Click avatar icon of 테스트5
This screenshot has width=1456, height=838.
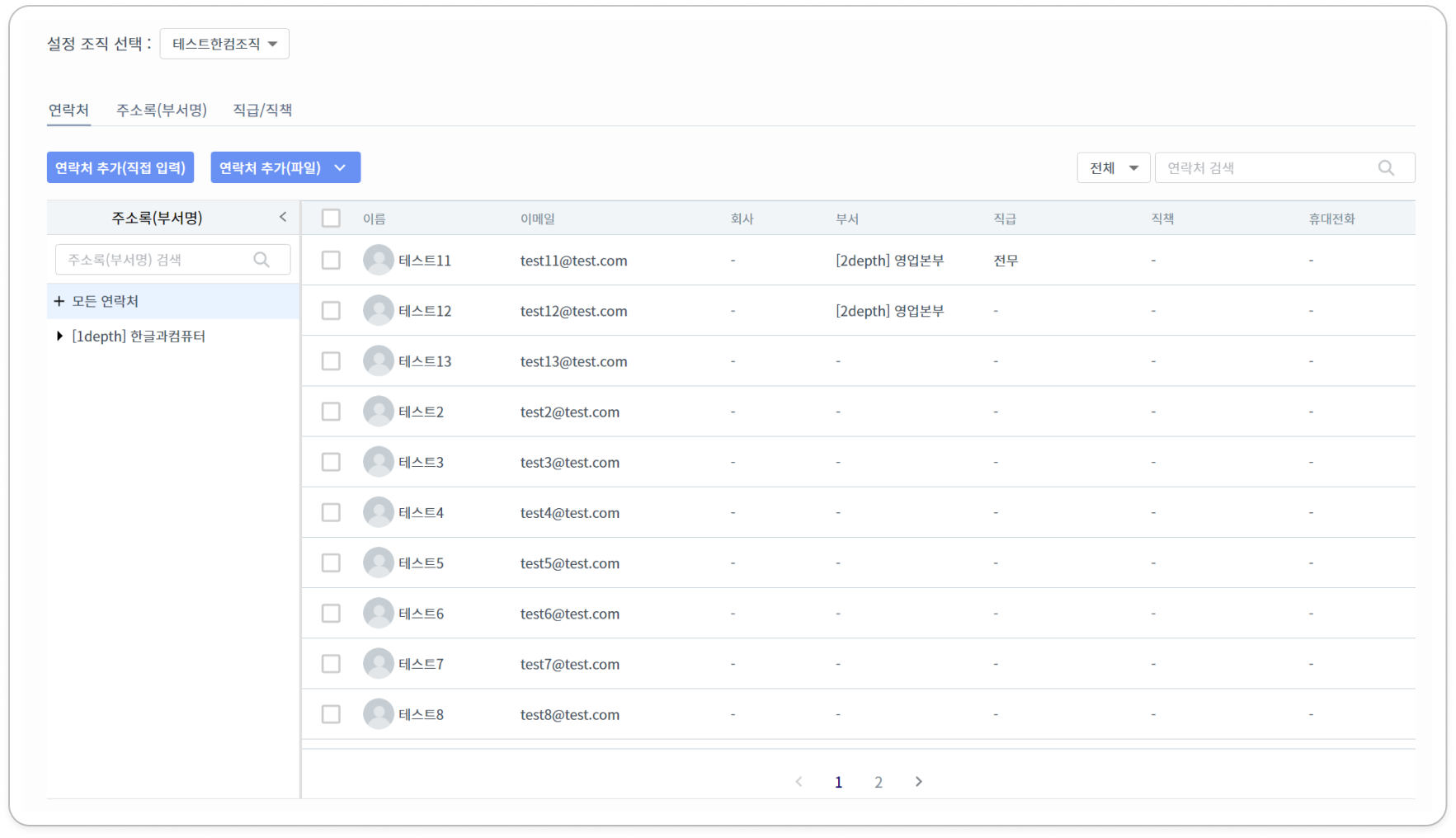pos(379,563)
